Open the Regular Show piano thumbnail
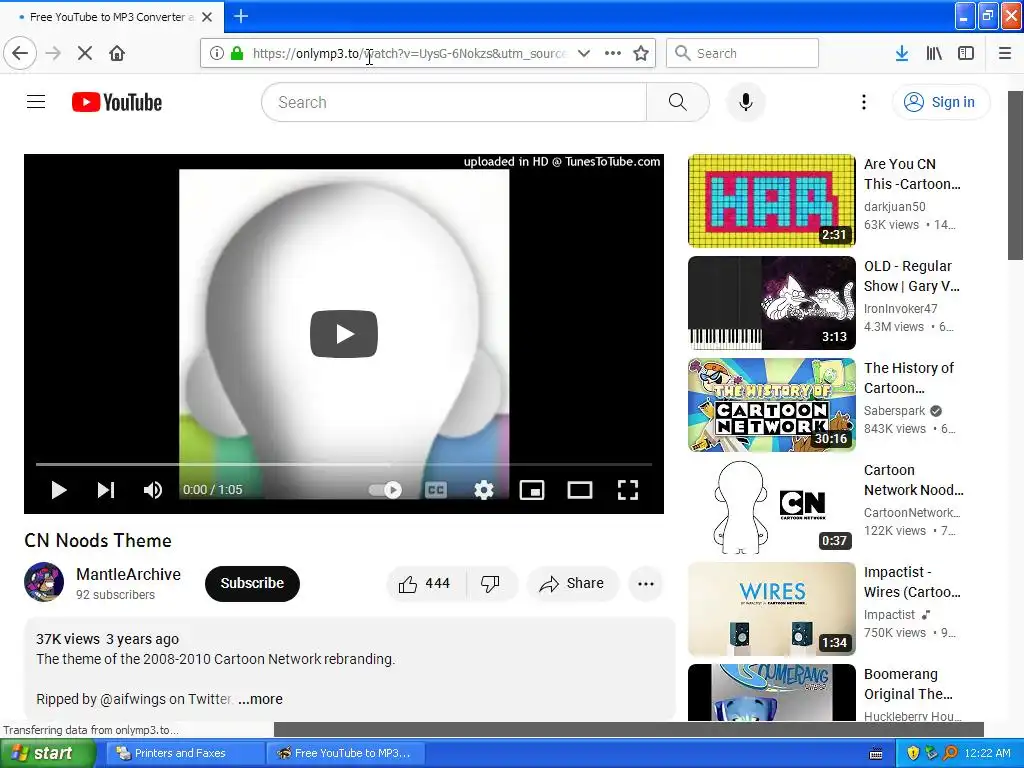Screen dimensions: 1024x768 click(771, 303)
